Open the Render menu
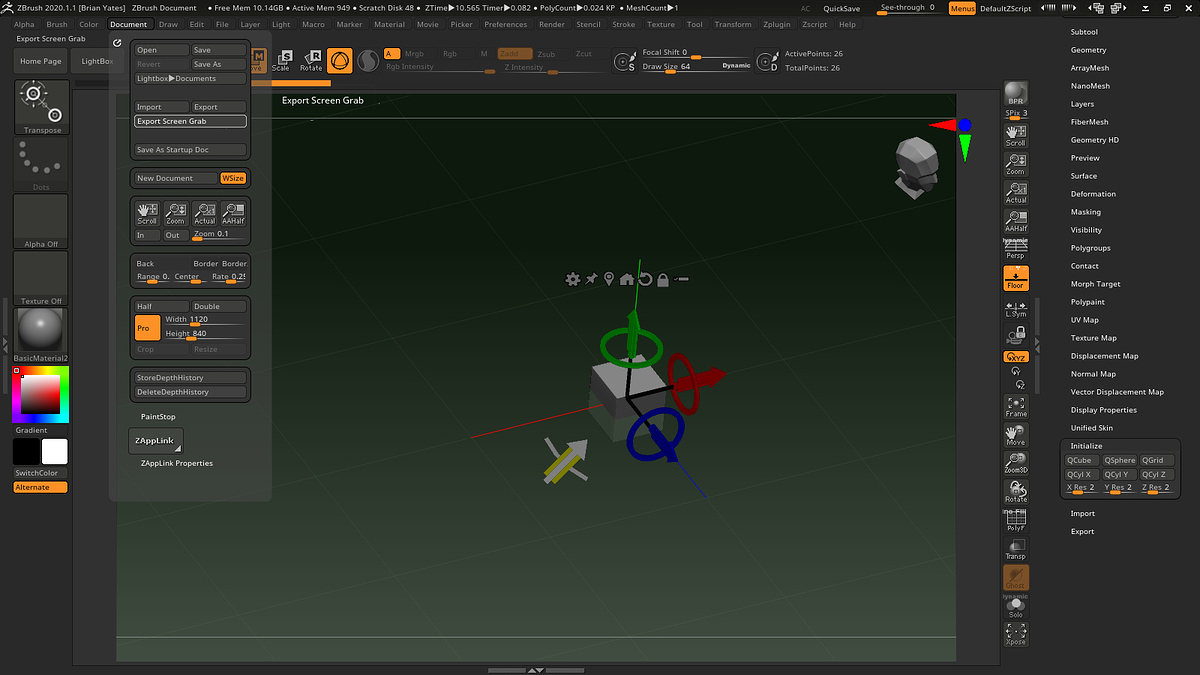Image resolution: width=1200 pixels, height=675 pixels. click(x=552, y=24)
